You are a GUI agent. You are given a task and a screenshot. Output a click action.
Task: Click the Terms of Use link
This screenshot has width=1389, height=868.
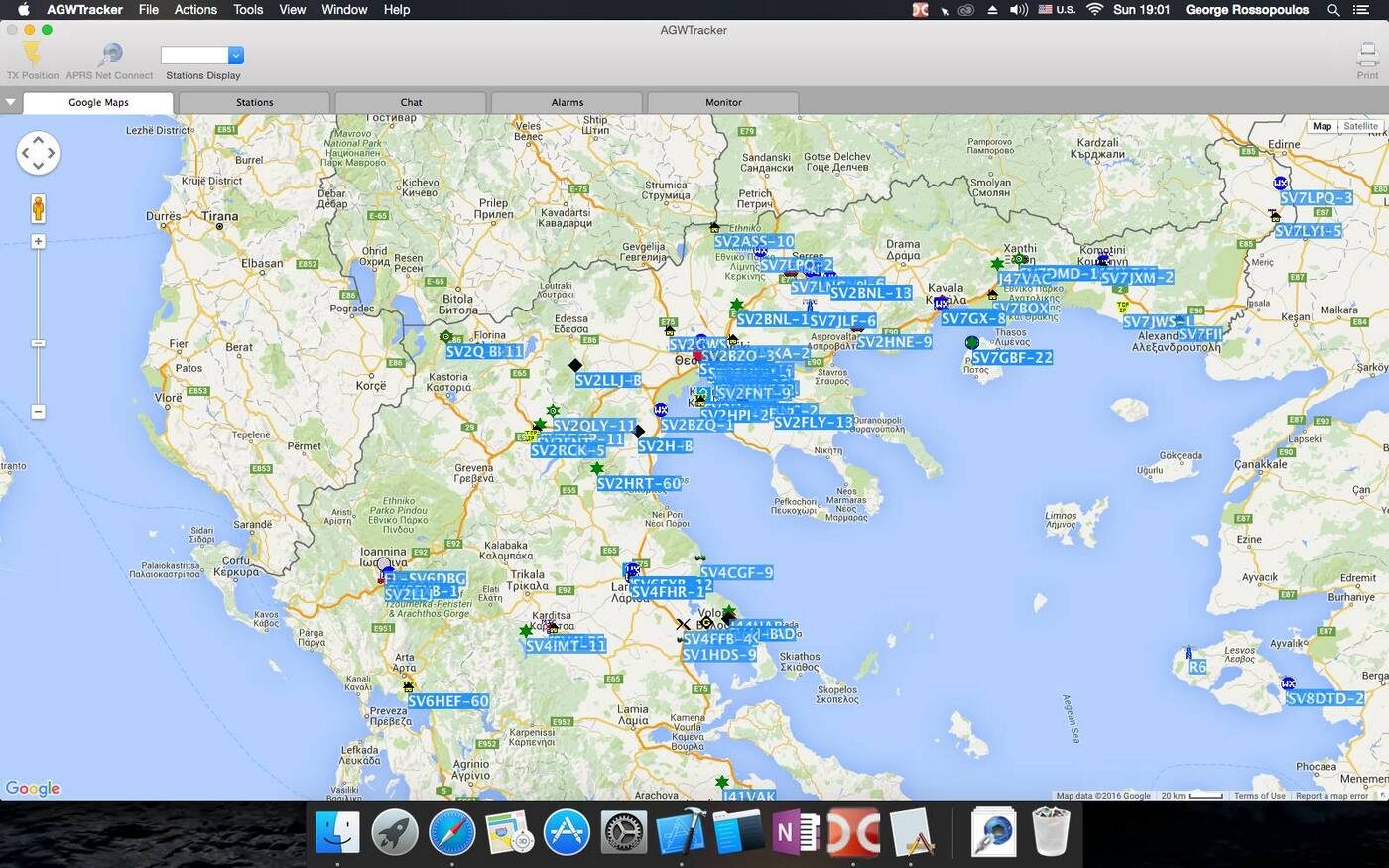[1259, 796]
